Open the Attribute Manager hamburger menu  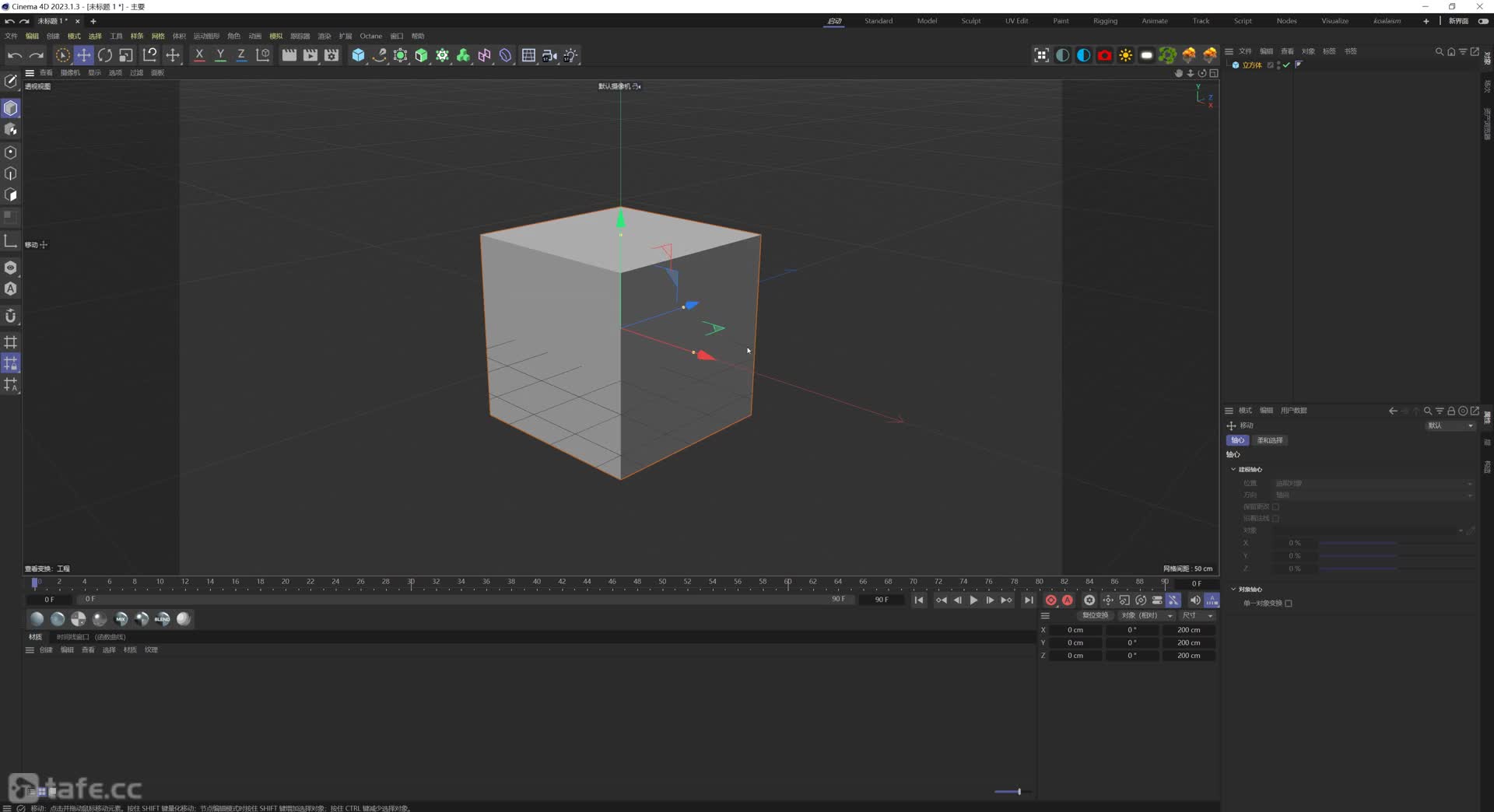(1229, 411)
